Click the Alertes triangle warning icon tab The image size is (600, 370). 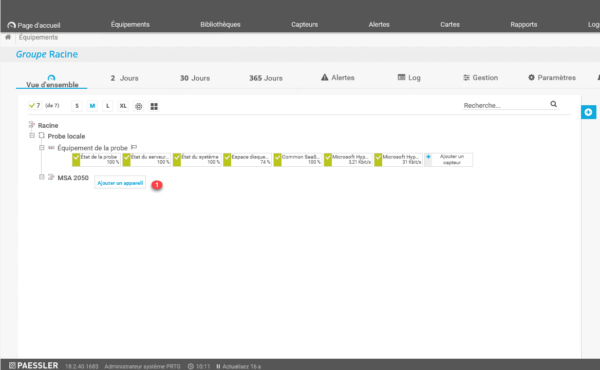[x=338, y=78]
